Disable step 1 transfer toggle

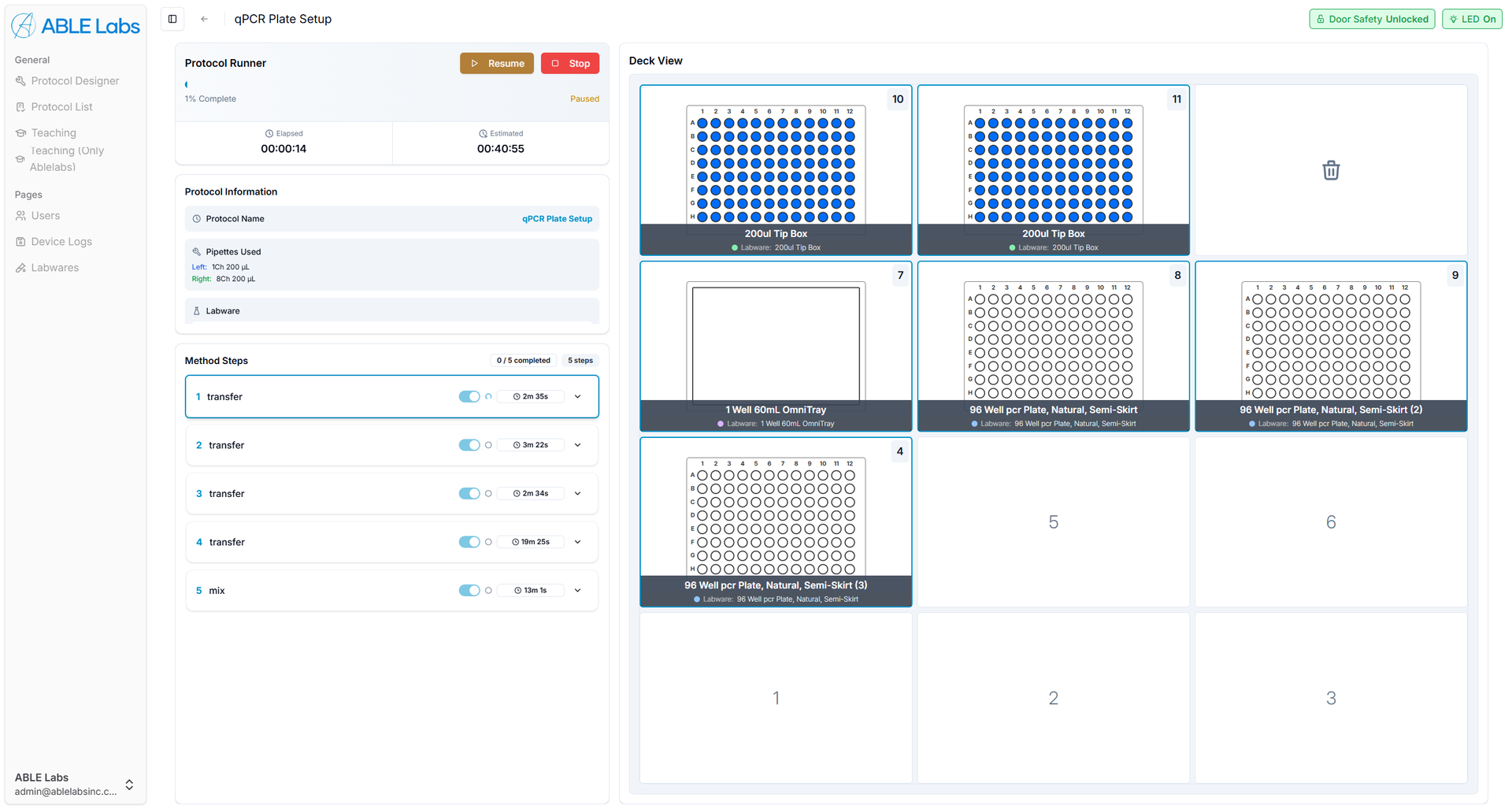click(x=469, y=396)
